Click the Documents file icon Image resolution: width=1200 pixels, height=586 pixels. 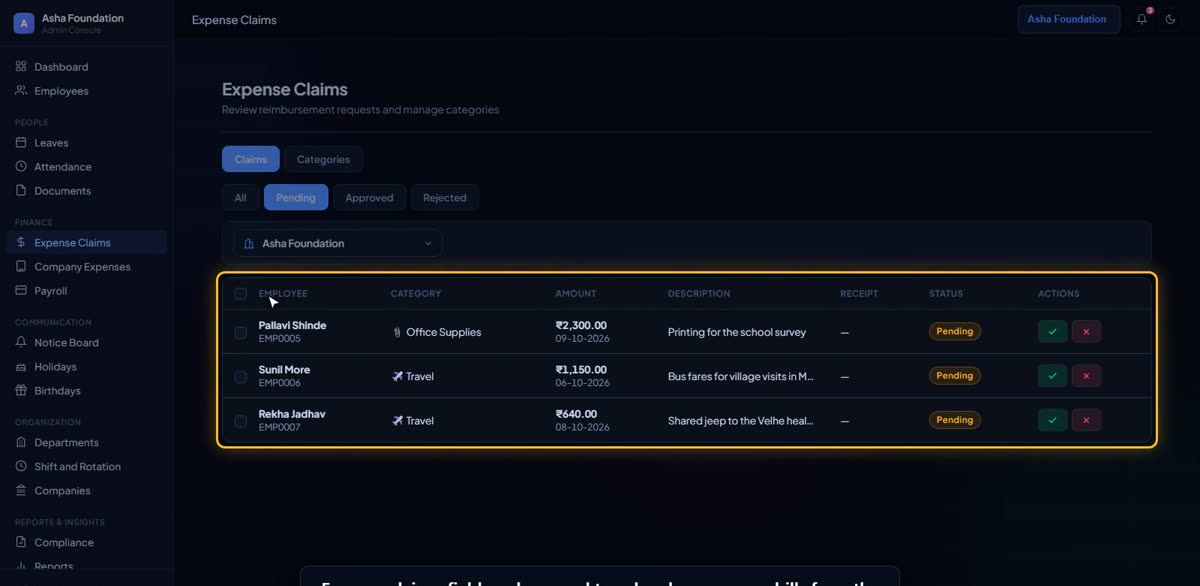[x=21, y=191]
